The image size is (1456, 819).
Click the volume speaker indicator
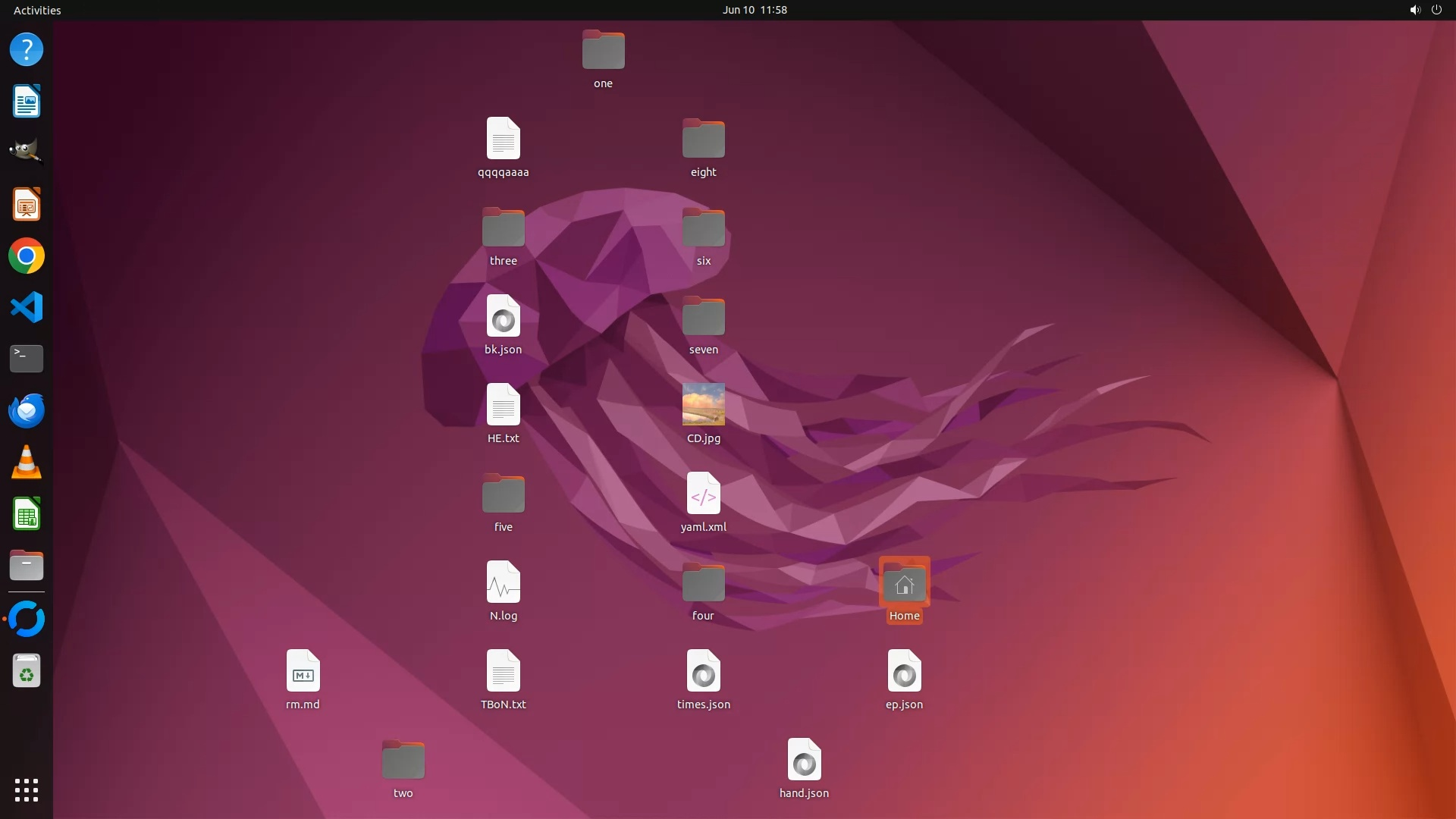coord(1414,10)
